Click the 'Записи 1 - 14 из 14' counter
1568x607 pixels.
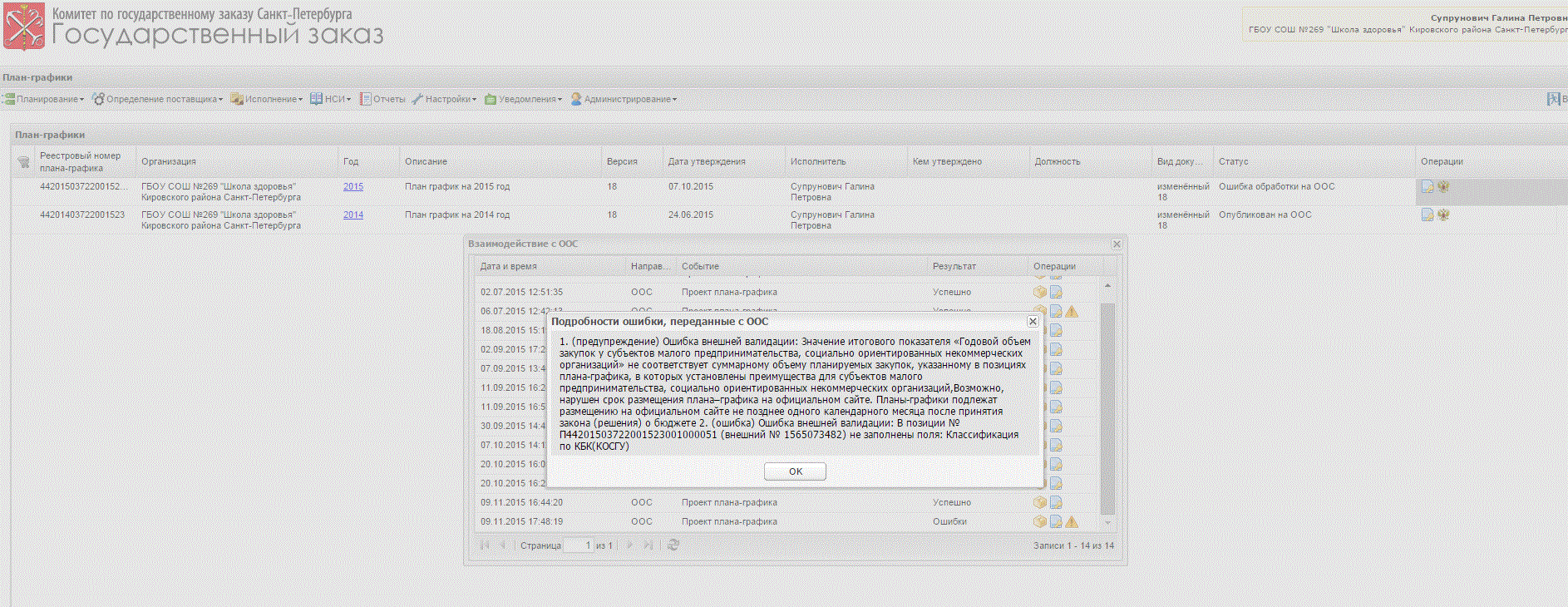click(x=1073, y=545)
